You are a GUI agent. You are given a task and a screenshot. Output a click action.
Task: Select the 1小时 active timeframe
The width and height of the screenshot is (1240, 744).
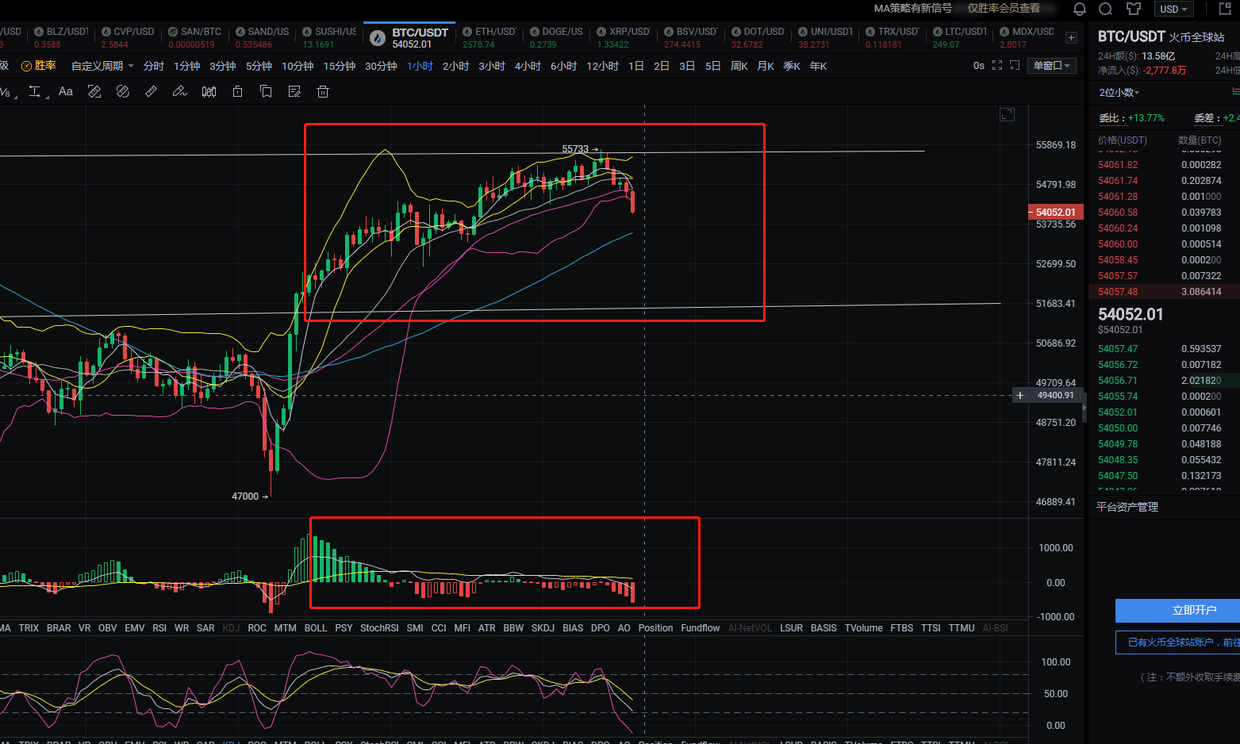coord(419,66)
